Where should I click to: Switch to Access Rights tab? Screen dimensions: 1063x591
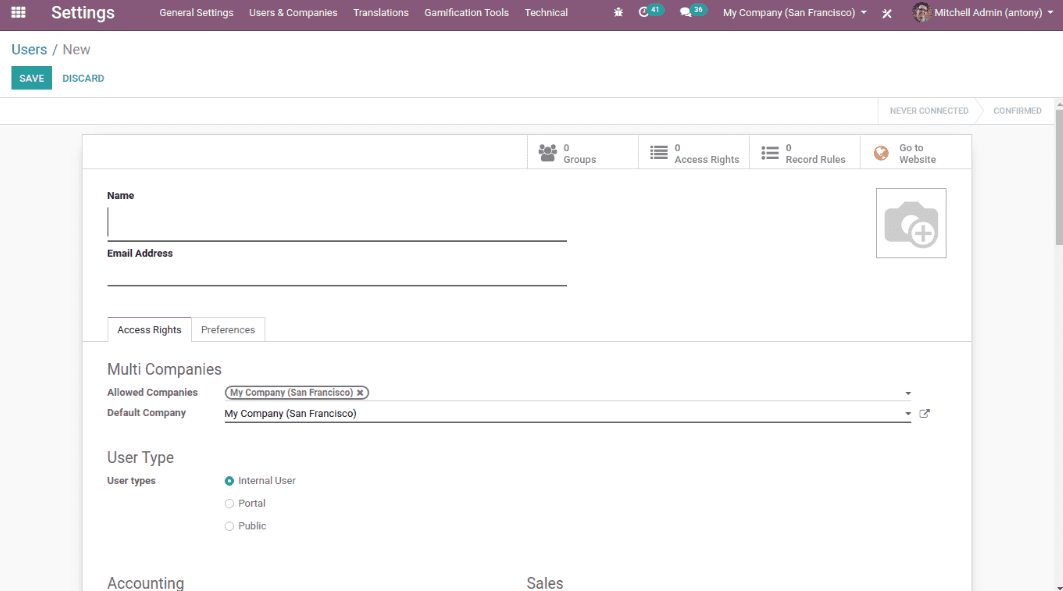(x=149, y=329)
